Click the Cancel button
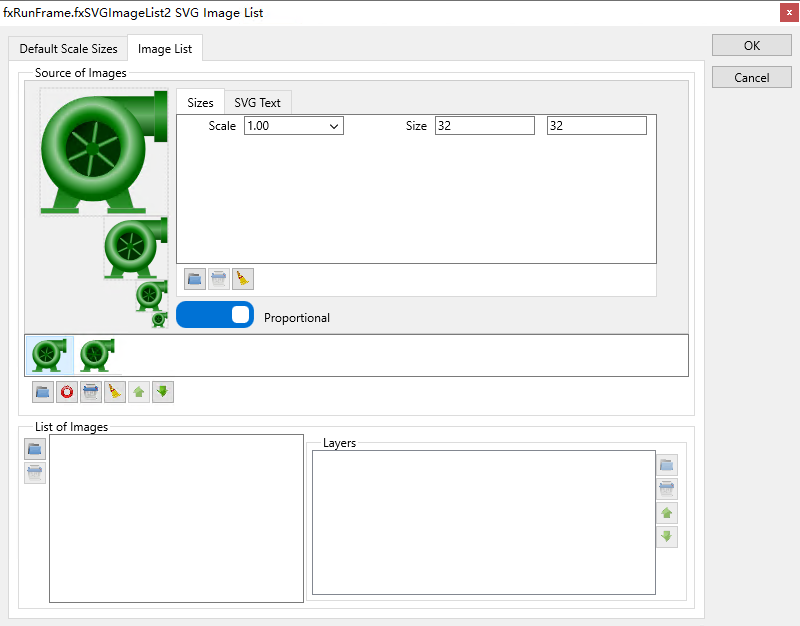 [x=752, y=78]
